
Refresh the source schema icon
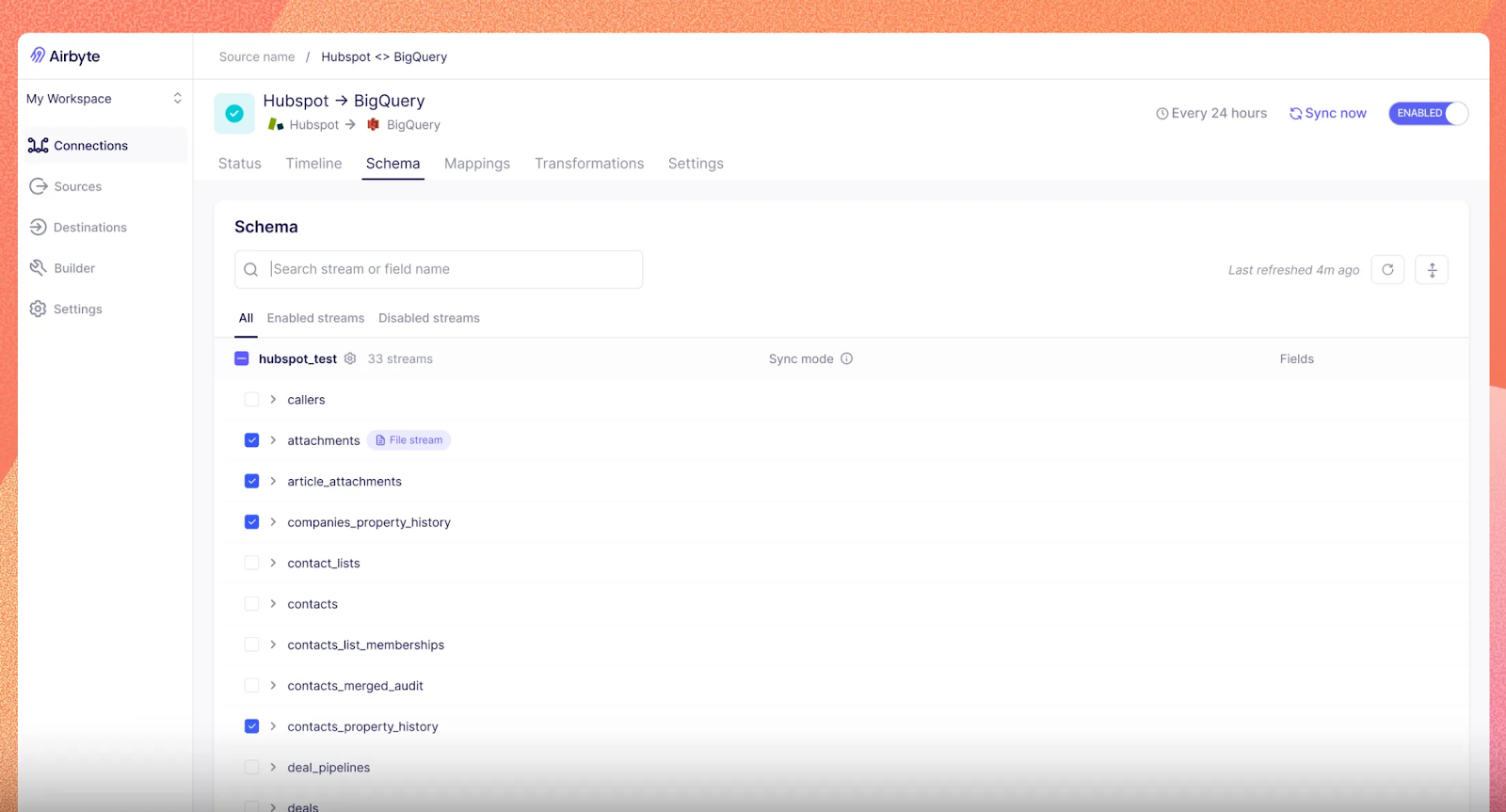[x=1387, y=269]
